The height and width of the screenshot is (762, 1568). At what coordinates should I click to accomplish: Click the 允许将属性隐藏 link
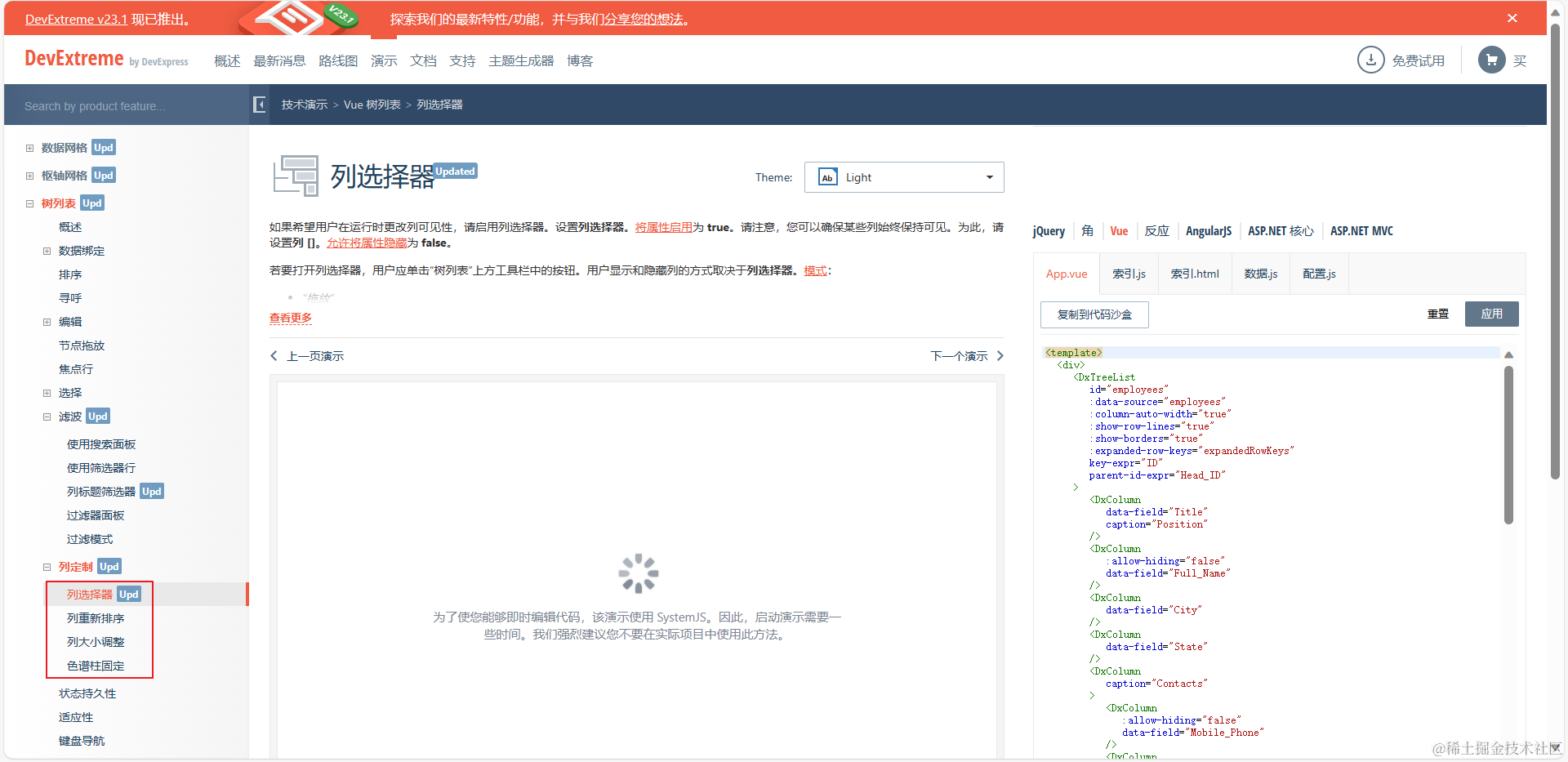coord(367,243)
